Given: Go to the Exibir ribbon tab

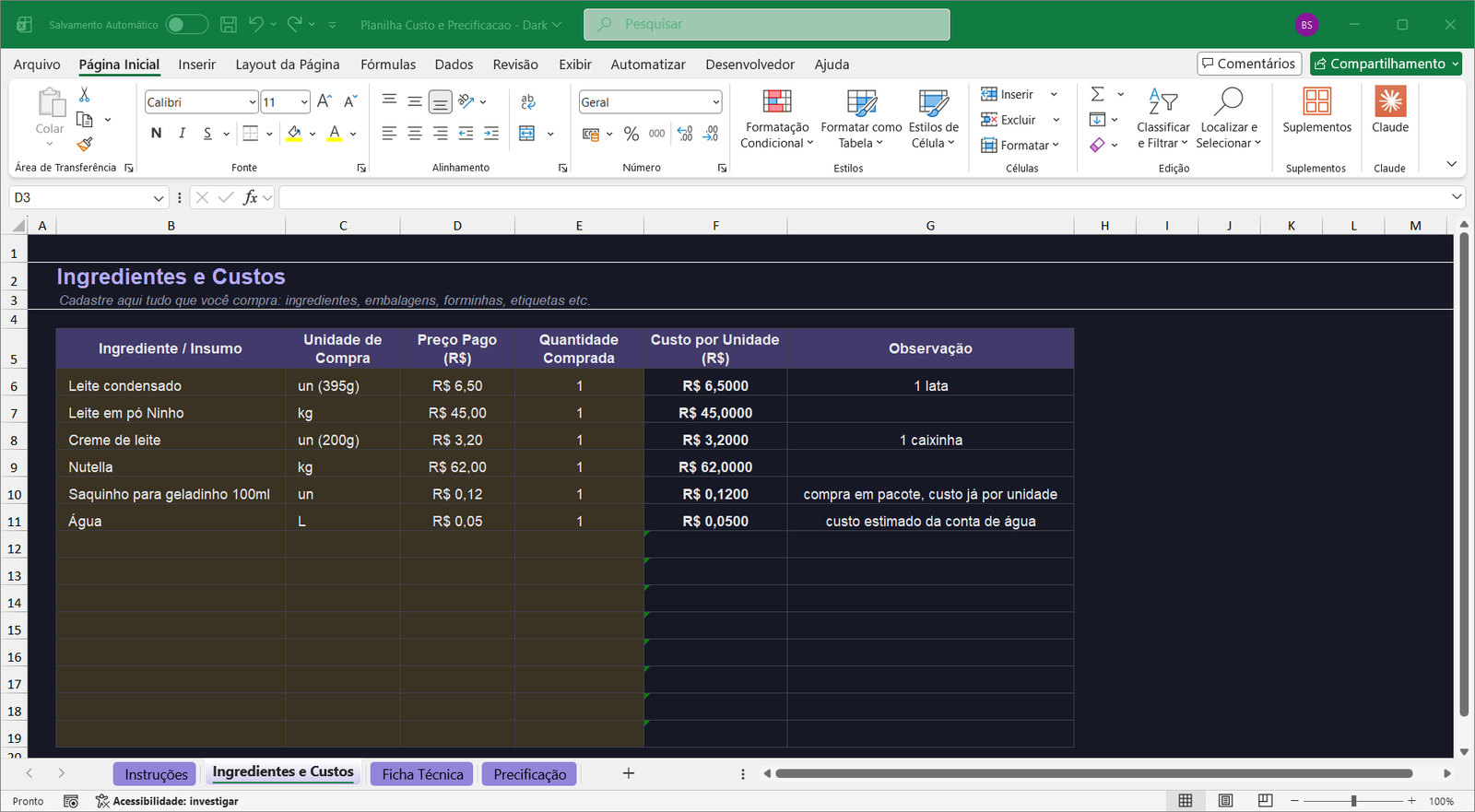Looking at the screenshot, I should pyautogui.click(x=575, y=65).
